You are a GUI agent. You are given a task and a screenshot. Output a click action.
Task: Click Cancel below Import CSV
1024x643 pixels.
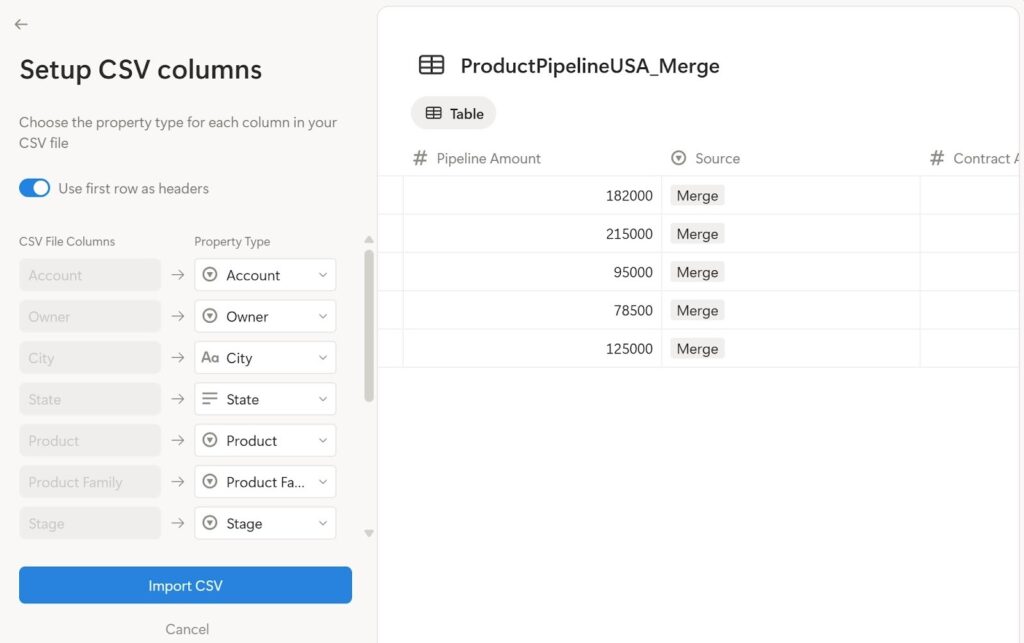(186, 629)
